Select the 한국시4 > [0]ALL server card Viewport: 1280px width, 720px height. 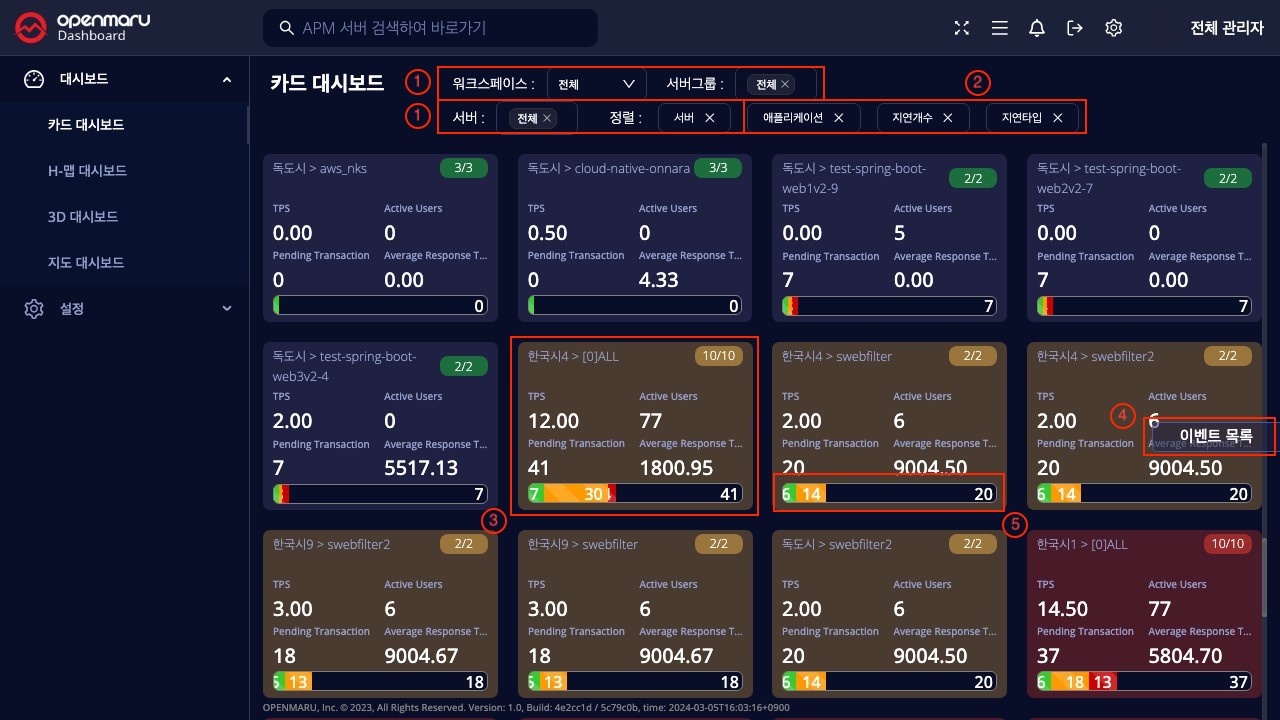click(x=634, y=427)
